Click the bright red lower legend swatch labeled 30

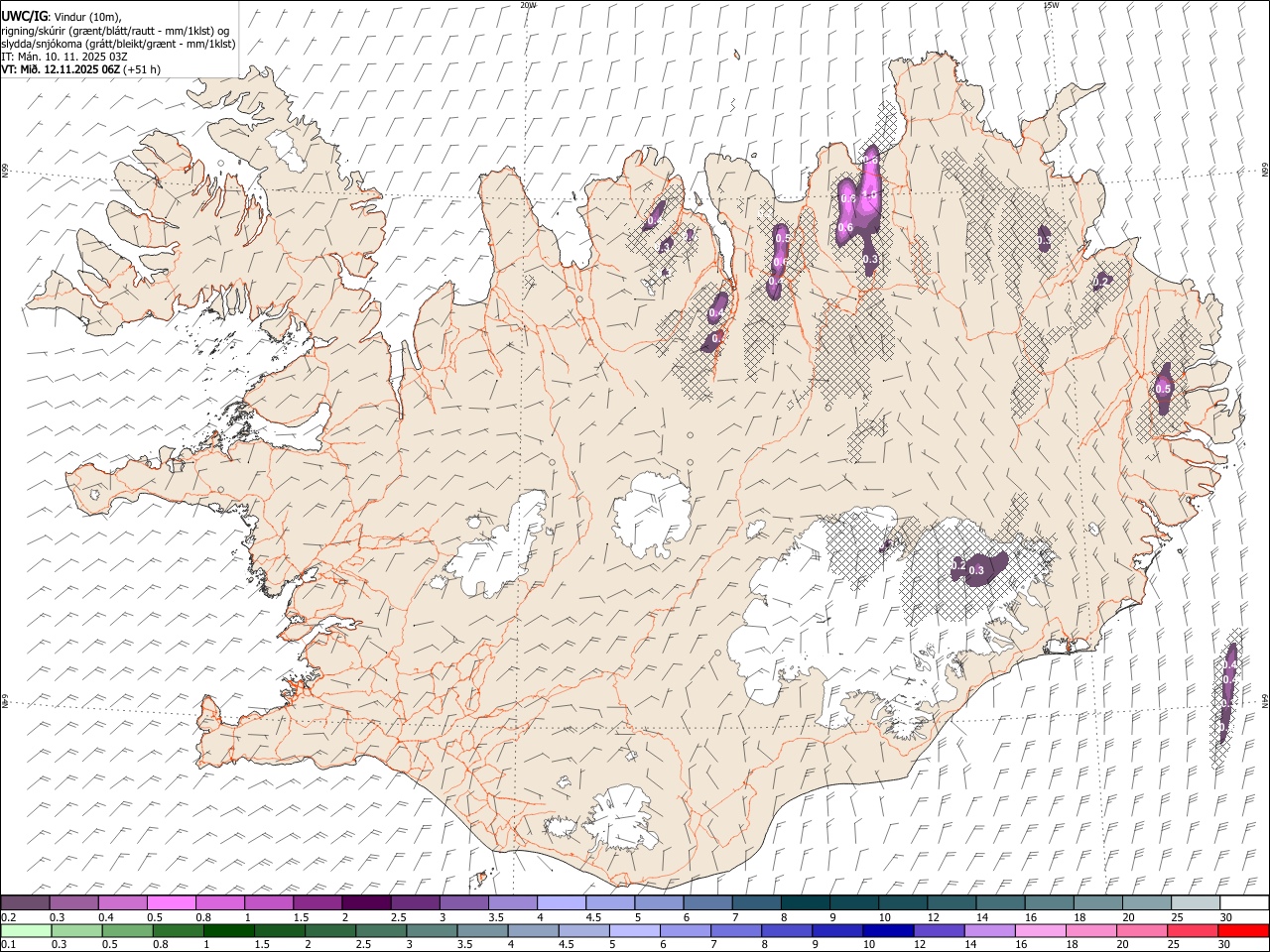(1243, 930)
